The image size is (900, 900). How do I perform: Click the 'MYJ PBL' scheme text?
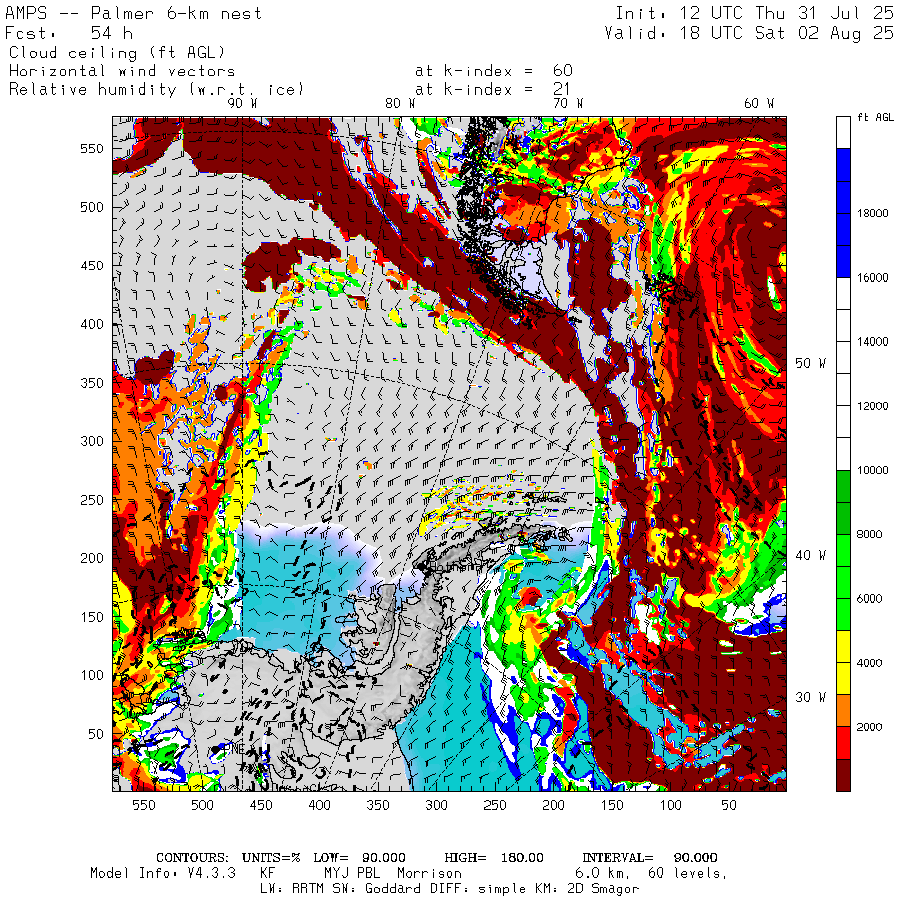[350, 873]
